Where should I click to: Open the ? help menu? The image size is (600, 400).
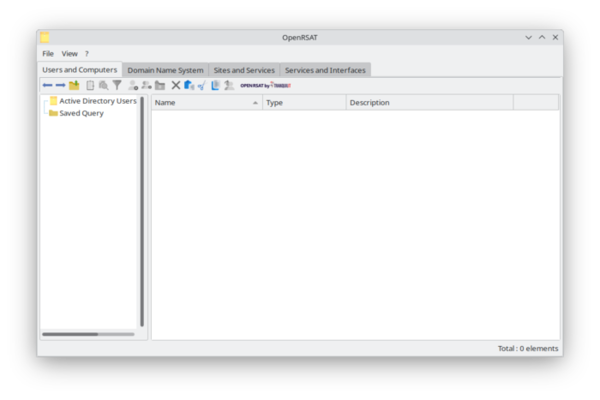86,53
